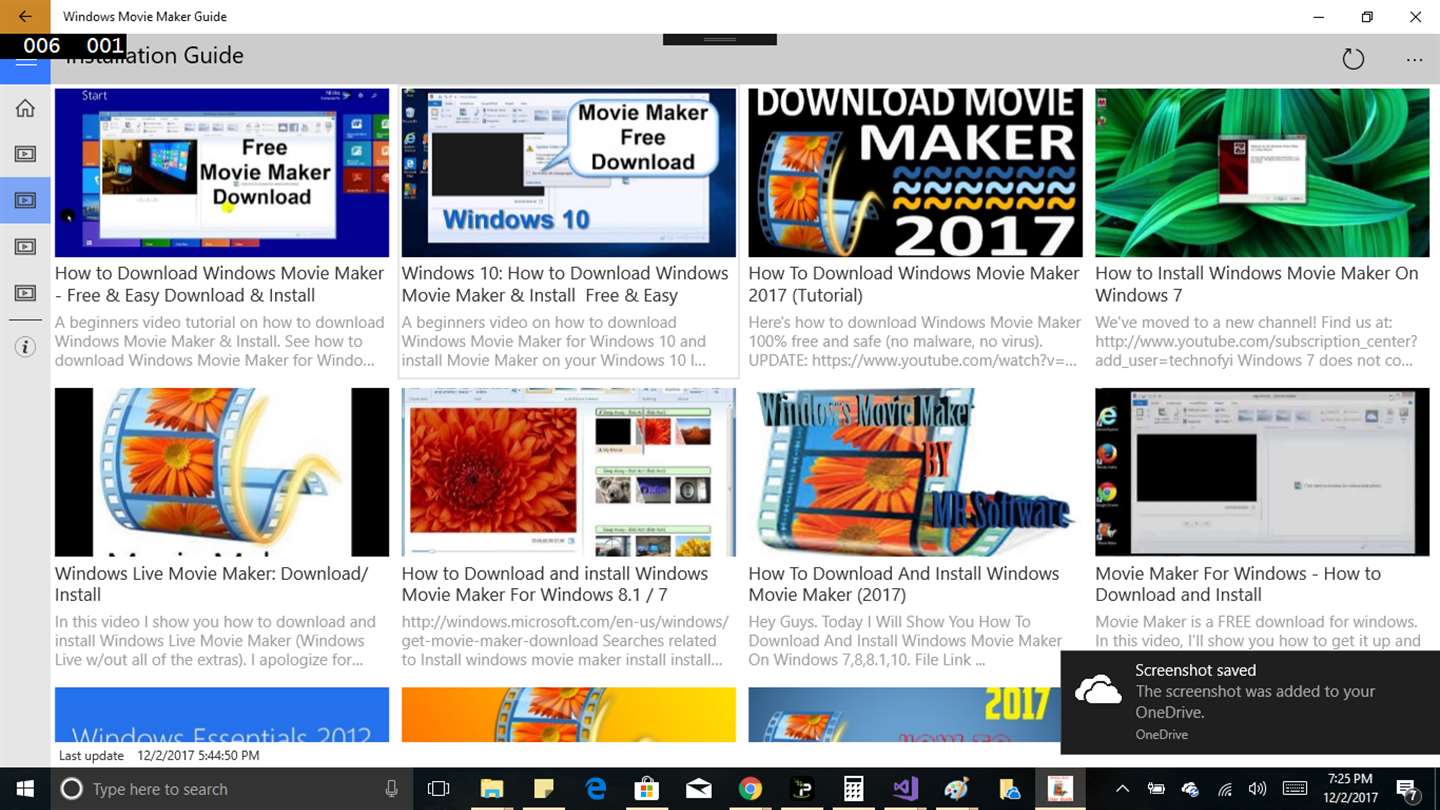Screen dimensions: 1440x810
Task: Open title 'How to Download Windows Movie Maker - Free & Easy'
Action: (x=219, y=284)
